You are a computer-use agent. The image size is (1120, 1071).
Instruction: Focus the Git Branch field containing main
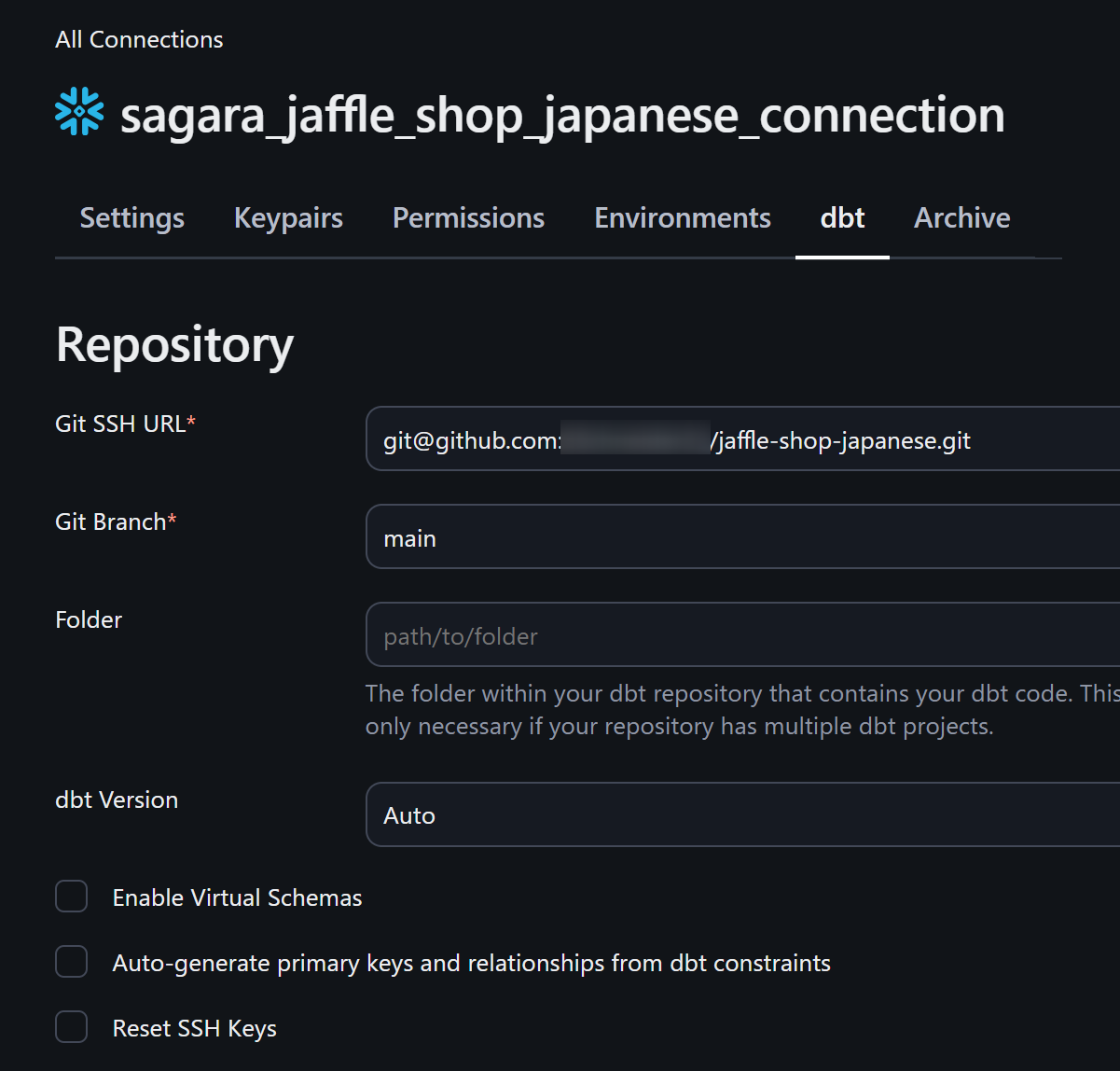(x=741, y=537)
